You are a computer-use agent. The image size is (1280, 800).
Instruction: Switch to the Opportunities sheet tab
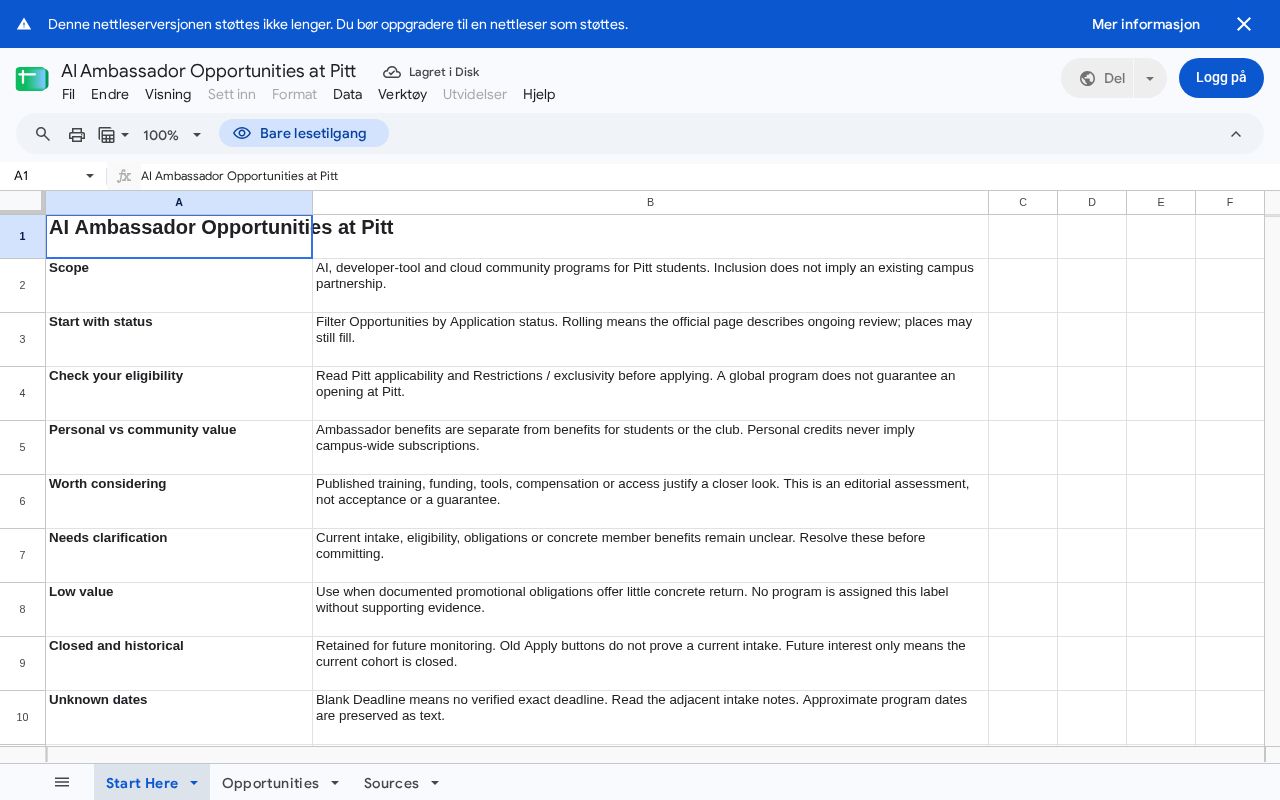270,783
